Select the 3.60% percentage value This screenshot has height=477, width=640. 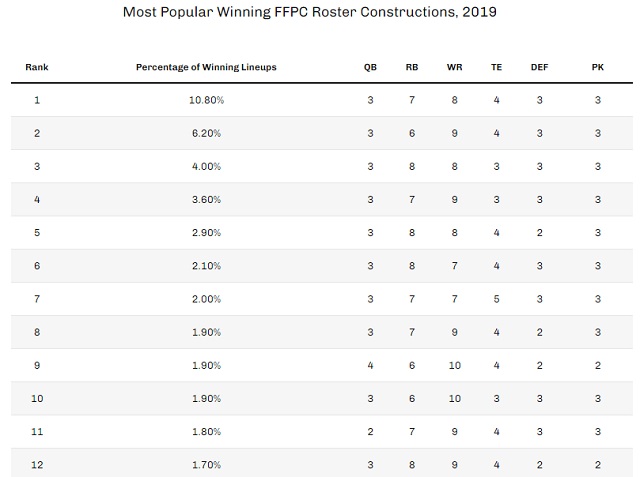point(206,200)
